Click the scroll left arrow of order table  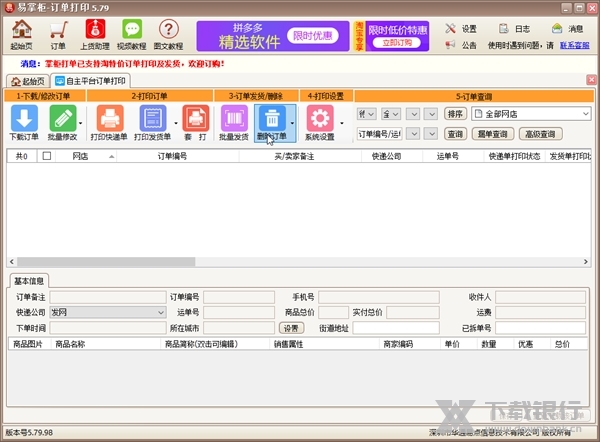tap(12, 262)
